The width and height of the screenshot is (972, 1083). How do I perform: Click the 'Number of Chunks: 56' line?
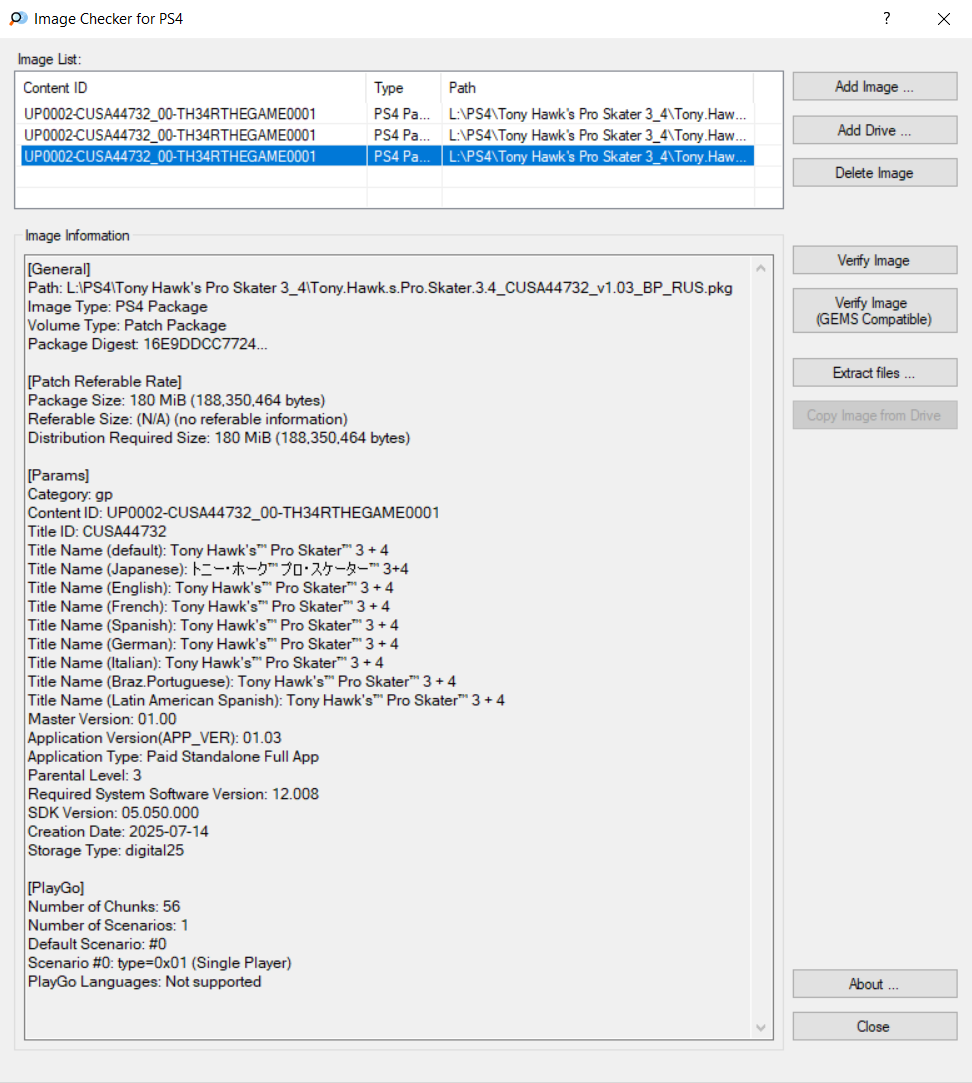[x=104, y=906]
